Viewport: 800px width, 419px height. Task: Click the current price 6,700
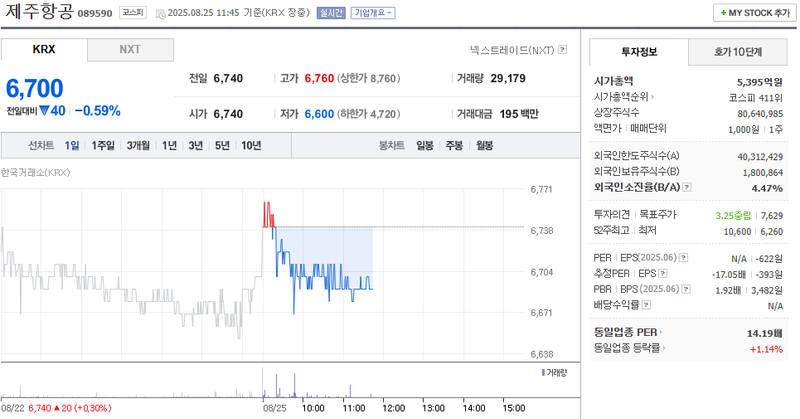(x=35, y=88)
